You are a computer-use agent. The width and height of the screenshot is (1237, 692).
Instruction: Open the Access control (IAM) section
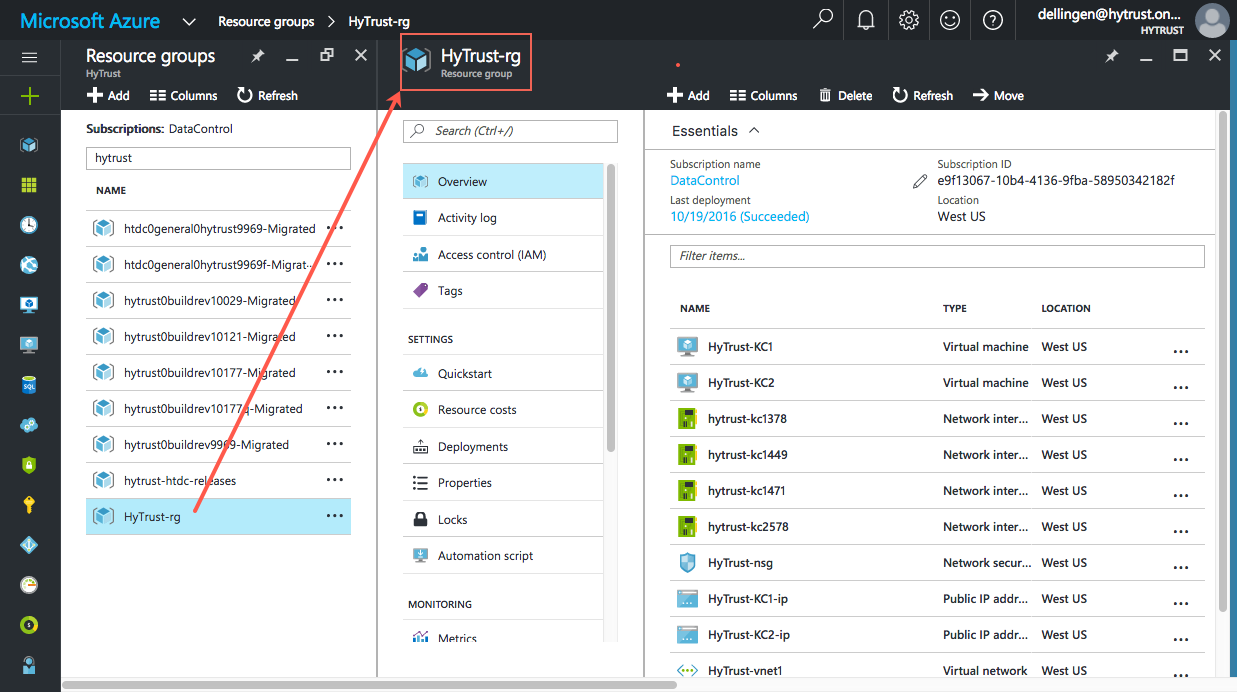click(x=490, y=253)
